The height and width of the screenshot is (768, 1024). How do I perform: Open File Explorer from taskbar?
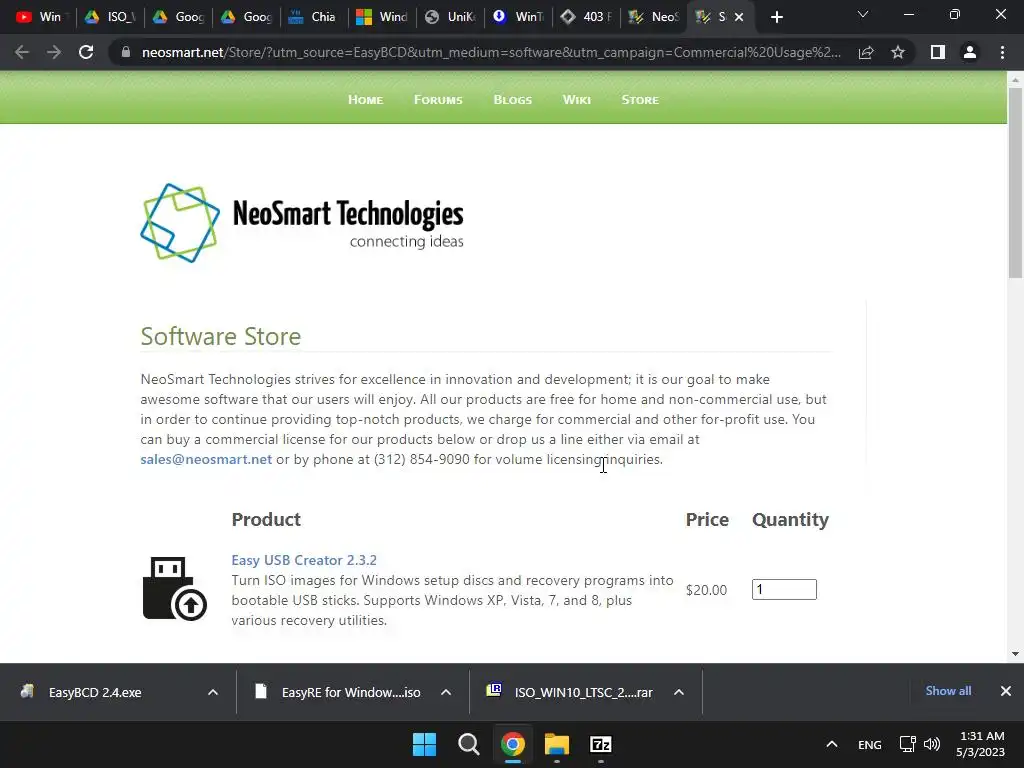[x=557, y=744]
